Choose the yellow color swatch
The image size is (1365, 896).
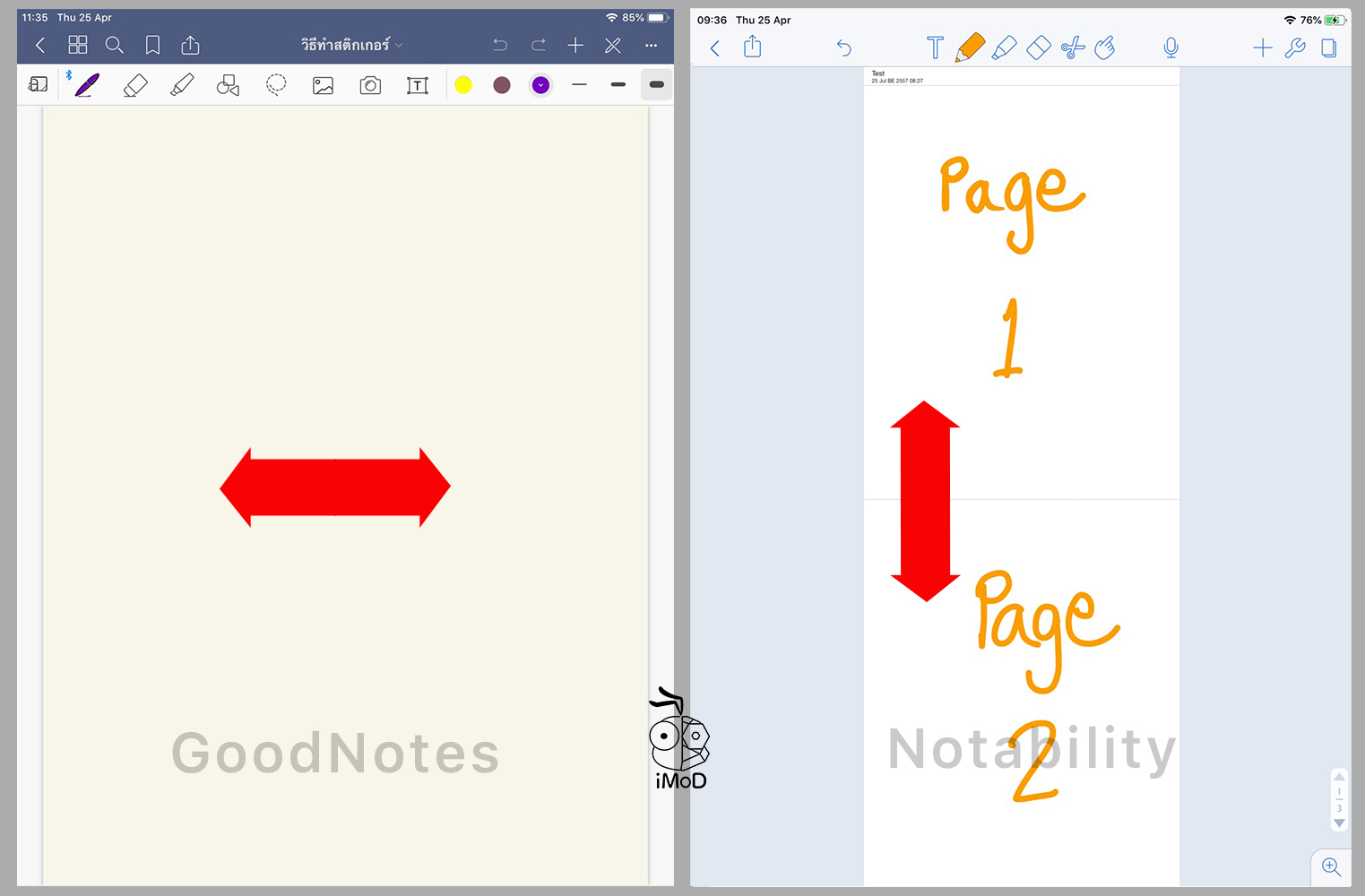[x=463, y=85]
